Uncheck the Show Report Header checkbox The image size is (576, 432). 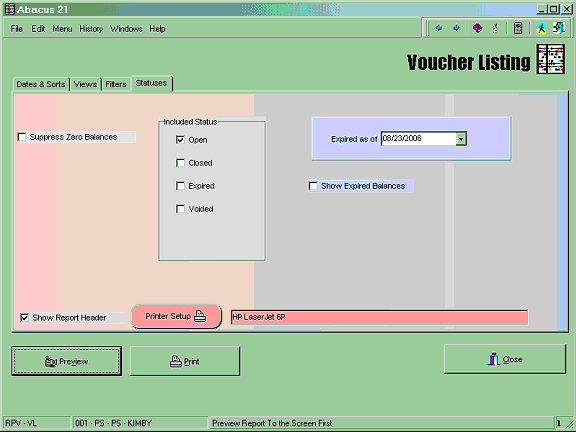25,317
